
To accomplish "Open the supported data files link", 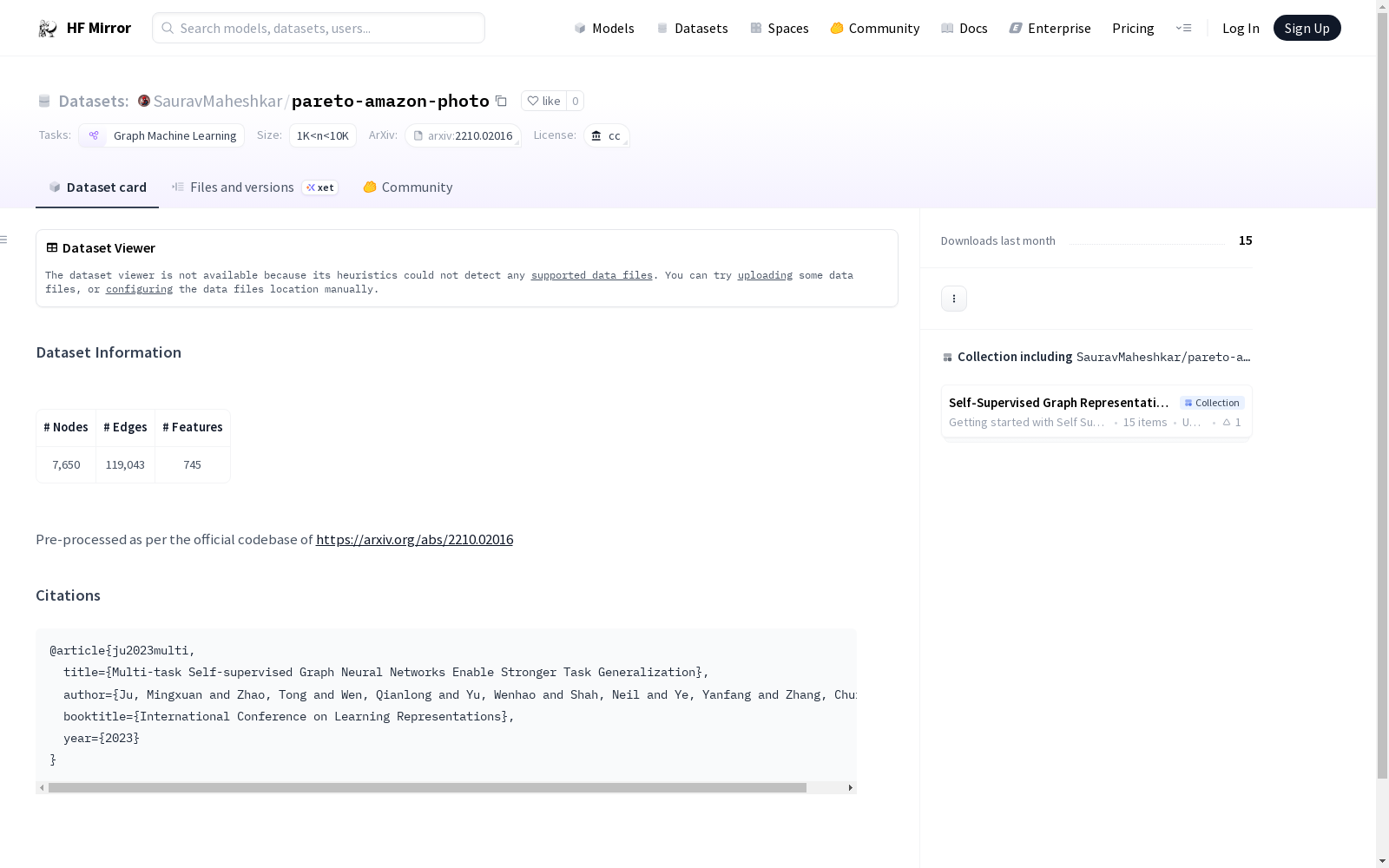I will [591, 275].
